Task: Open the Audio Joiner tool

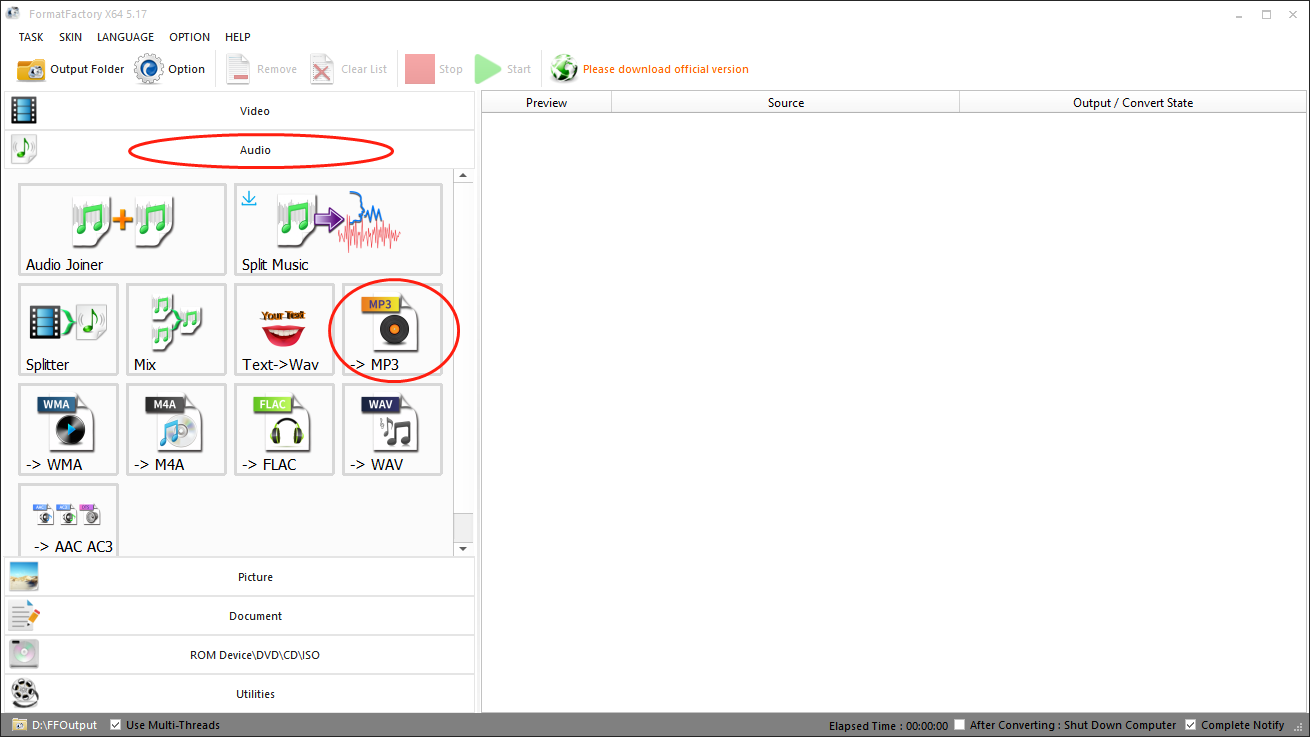Action: coord(122,229)
